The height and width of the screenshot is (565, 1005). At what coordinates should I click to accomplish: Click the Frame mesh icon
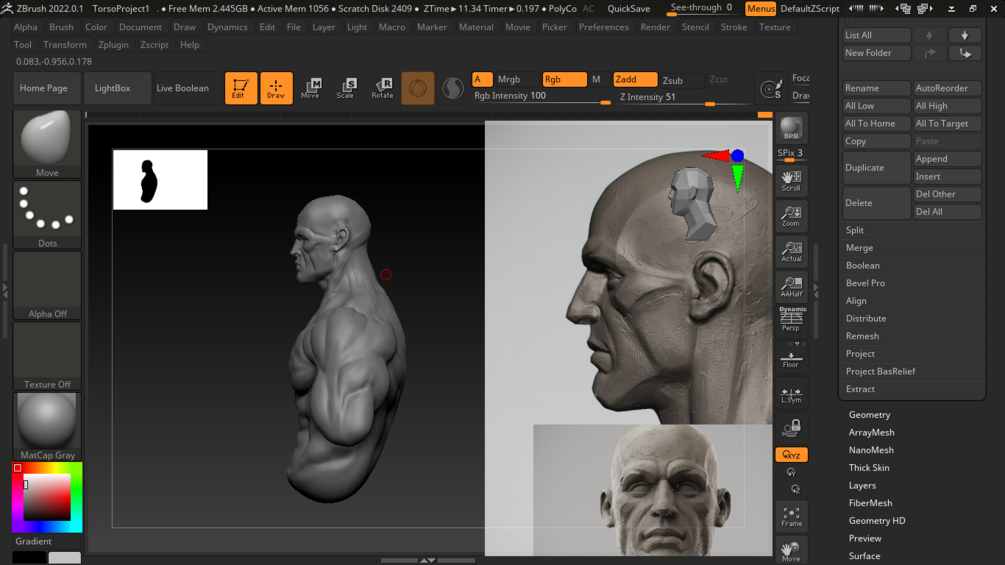(x=791, y=517)
